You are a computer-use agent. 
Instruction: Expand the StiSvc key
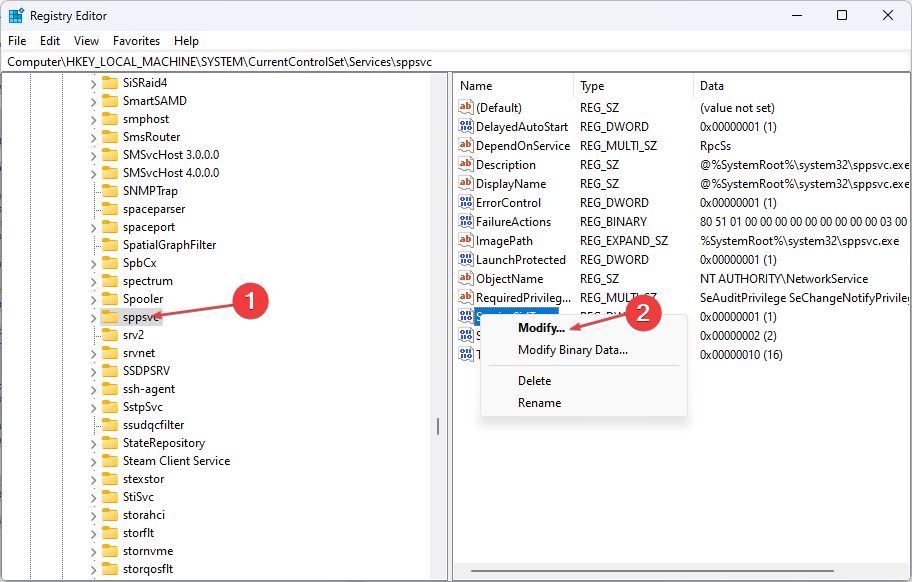click(93, 498)
